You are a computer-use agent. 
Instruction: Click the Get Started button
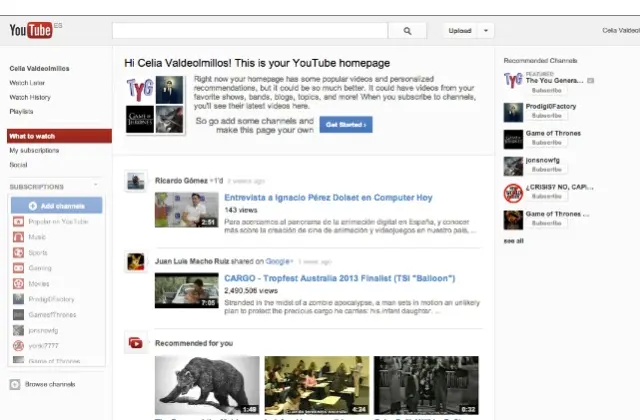346,125
